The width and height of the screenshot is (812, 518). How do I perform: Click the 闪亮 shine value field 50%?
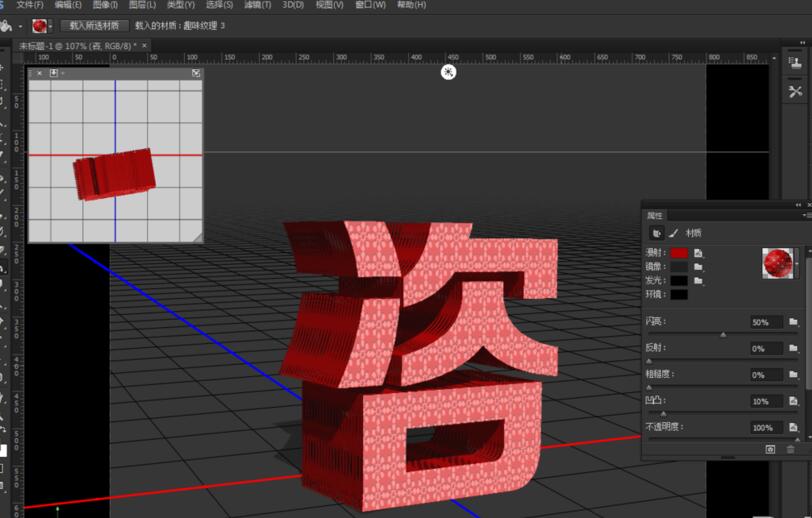(766, 322)
